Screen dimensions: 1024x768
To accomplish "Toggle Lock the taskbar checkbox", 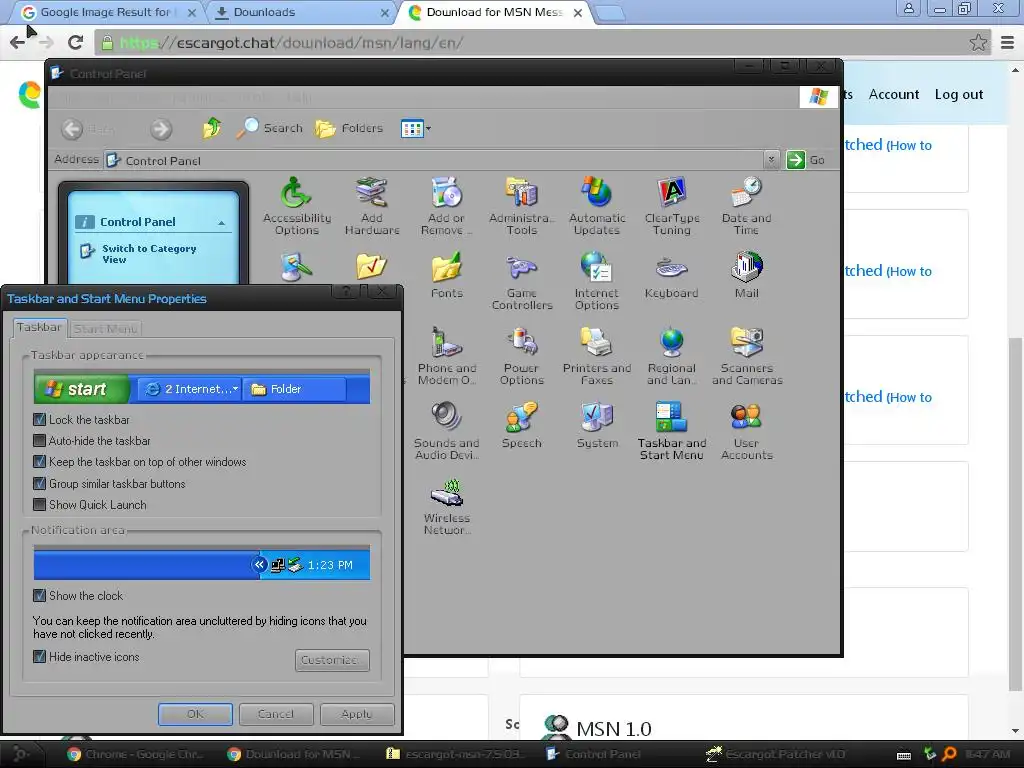I will [x=39, y=419].
